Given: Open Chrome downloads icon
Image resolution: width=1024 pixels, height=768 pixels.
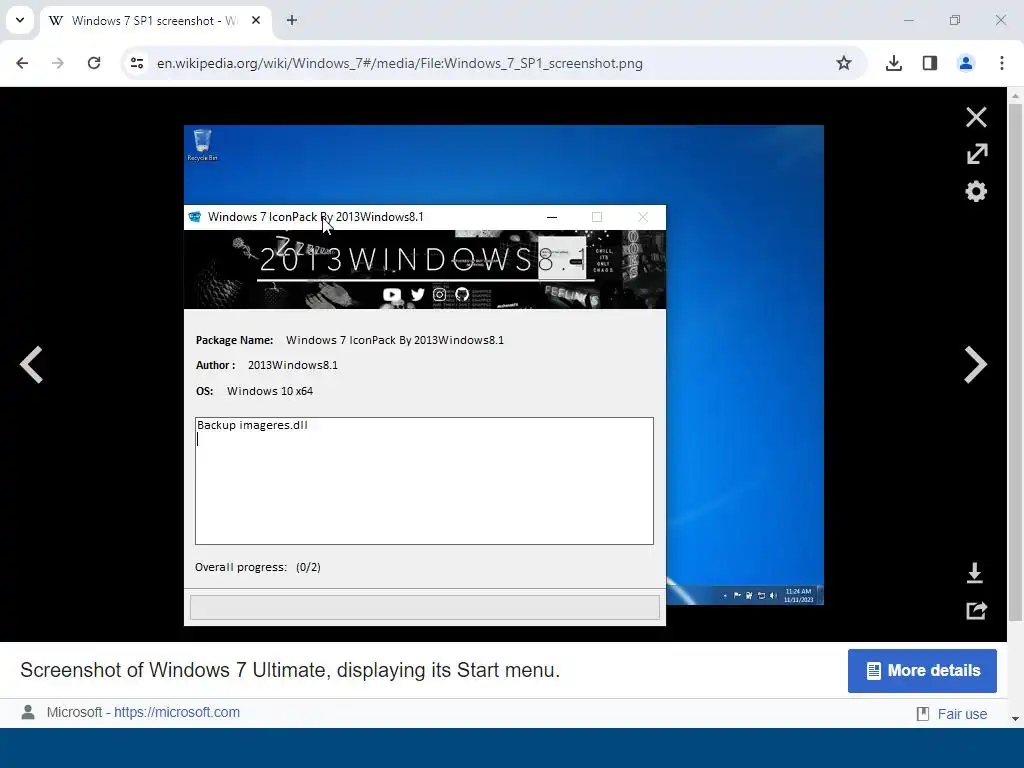Looking at the screenshot, I should tap(894, 63).
